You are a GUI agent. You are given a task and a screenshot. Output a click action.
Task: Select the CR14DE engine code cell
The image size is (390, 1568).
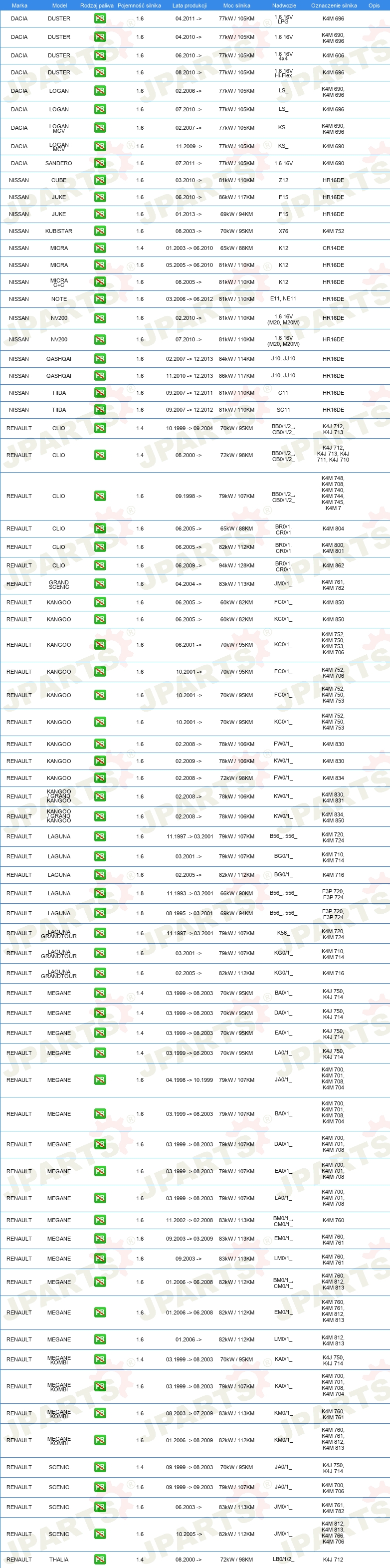334,249
